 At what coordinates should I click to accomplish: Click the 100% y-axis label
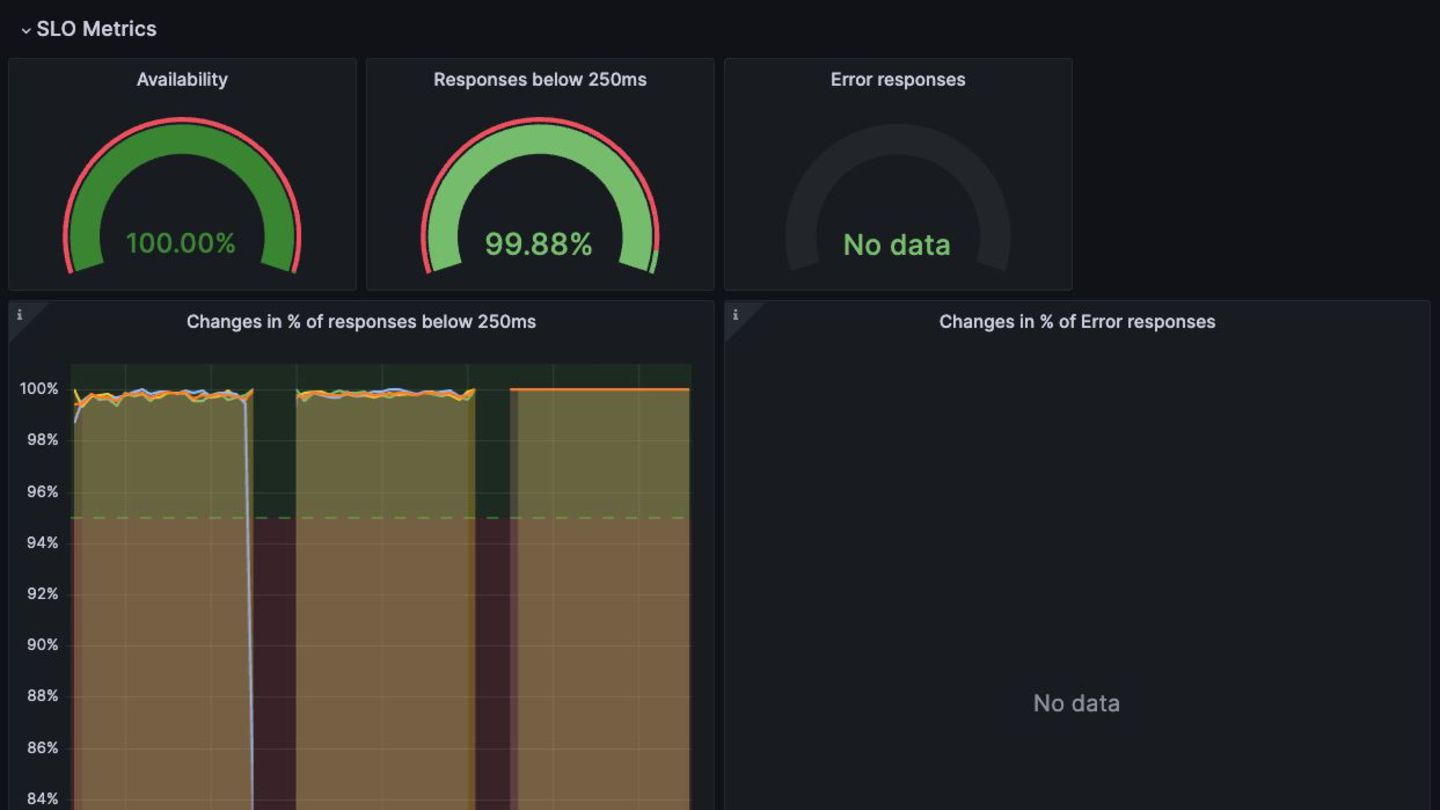pos(39,389)
